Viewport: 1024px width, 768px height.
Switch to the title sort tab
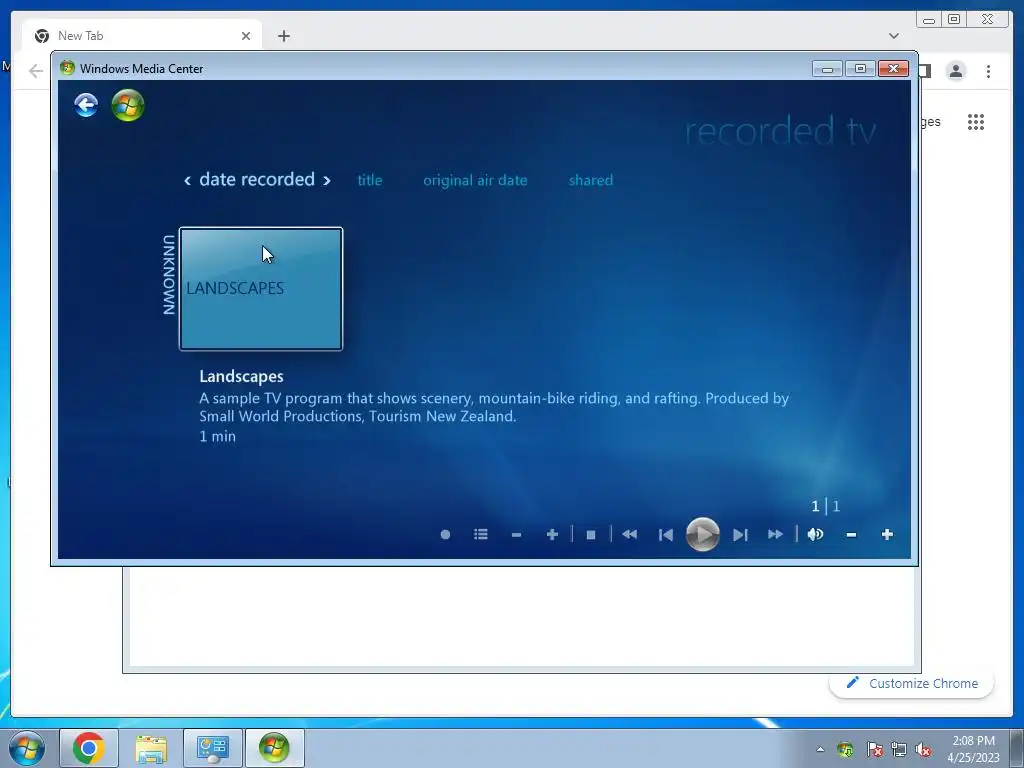point(370,180)
